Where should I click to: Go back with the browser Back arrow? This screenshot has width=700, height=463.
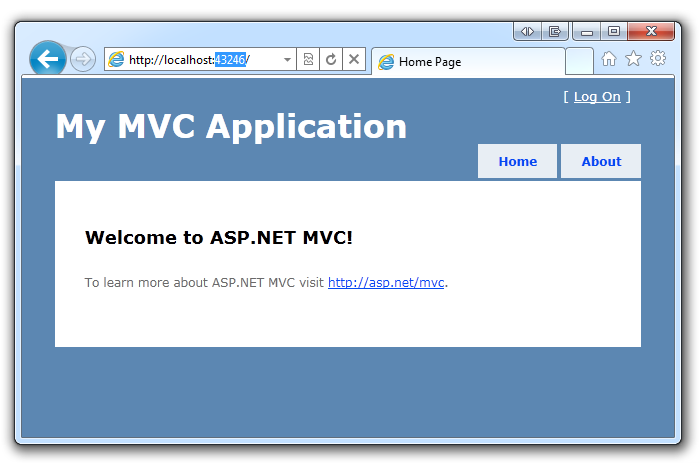(x=48, y=58)
